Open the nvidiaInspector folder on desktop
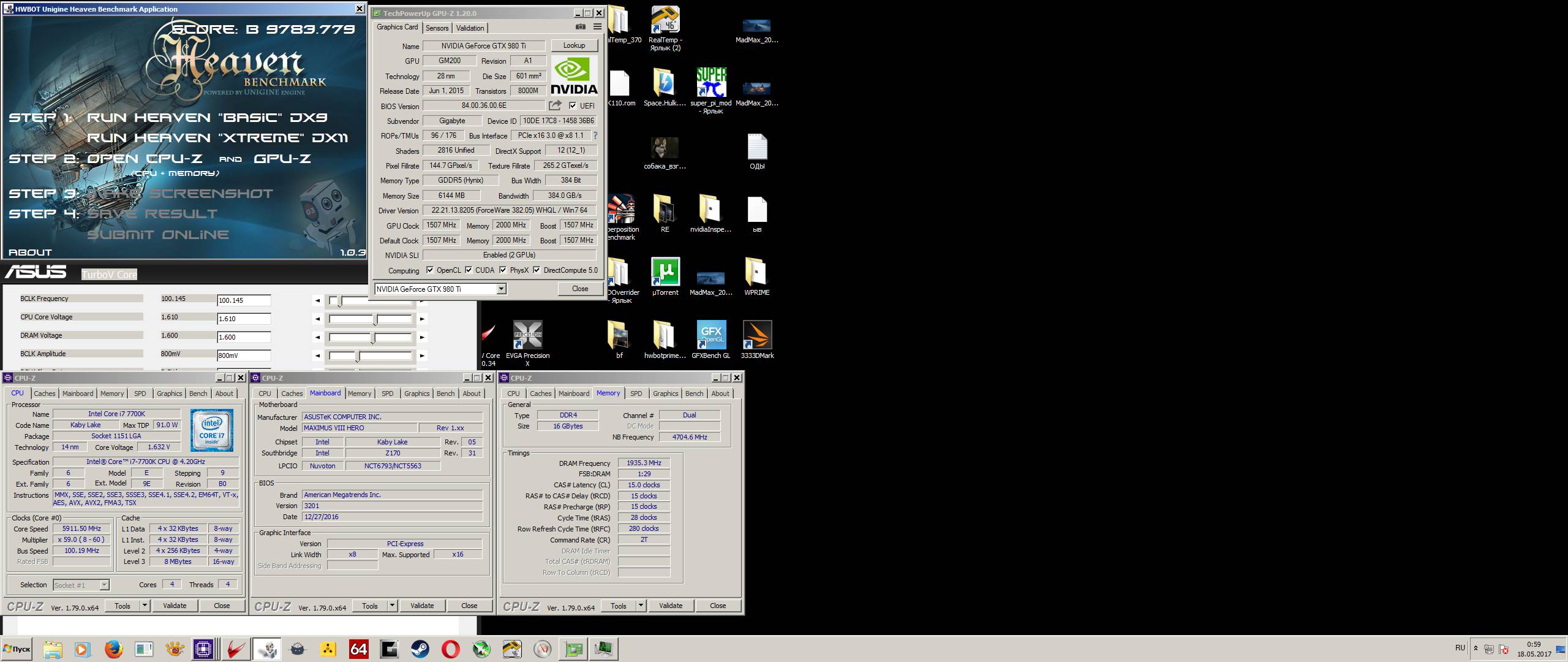The width and height of the screenshot is (1568, 662). pyautogui.click(x=711, y=214)
